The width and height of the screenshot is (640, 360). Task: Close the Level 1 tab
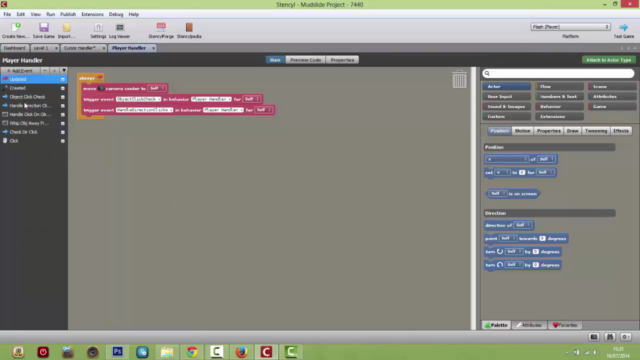pyautogui.click(x=56, y=48)
